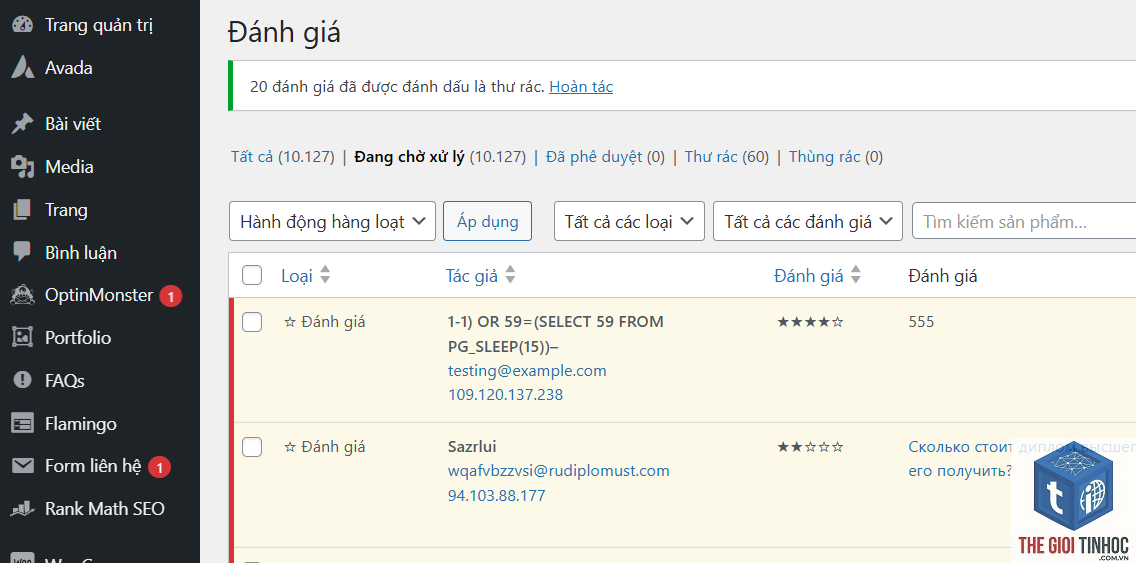Screen dimensions: 1136x563
Task: Click the Bài viết pushpin icon
Action: (22, 124)
